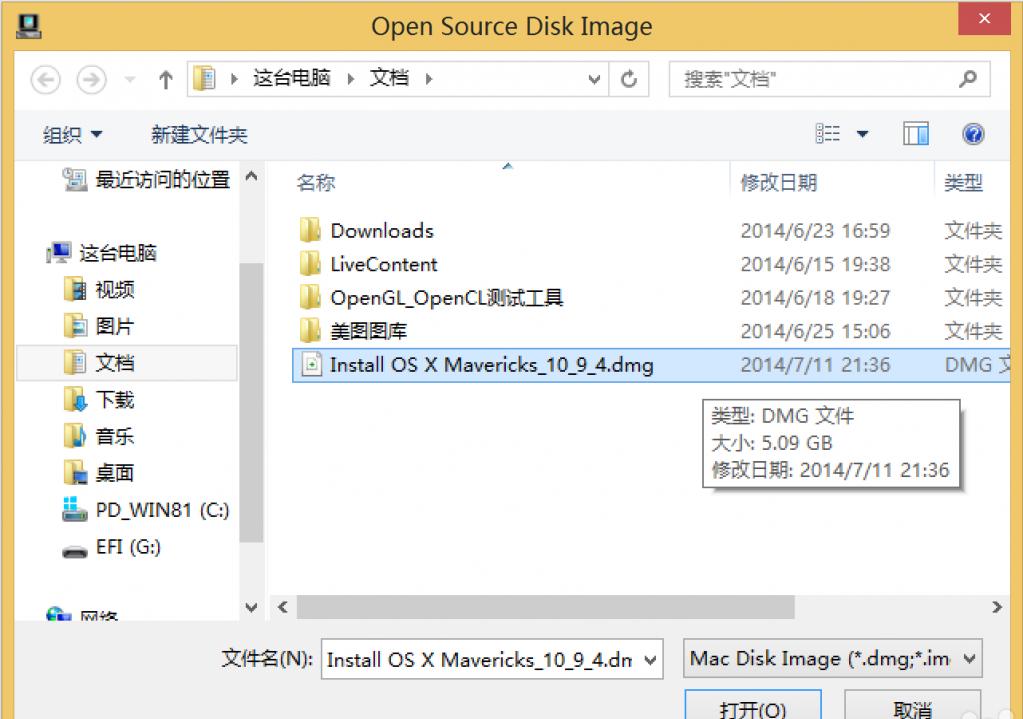
Task: Click the 美图图库 folder icon
Action: tap(310, 331)
